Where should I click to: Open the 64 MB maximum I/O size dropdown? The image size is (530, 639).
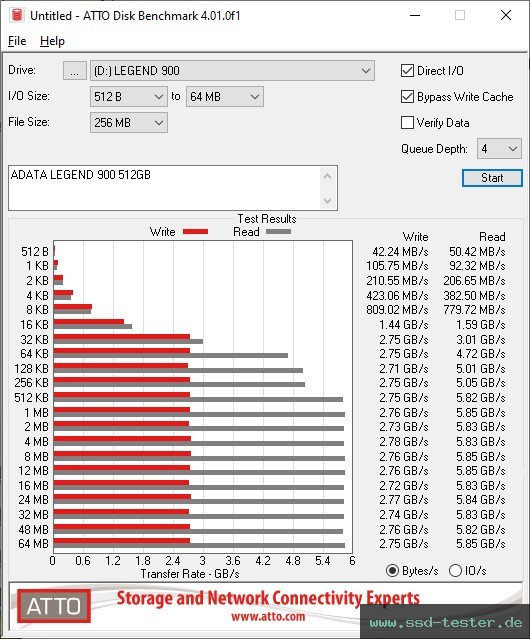click(x=225, y=97)
